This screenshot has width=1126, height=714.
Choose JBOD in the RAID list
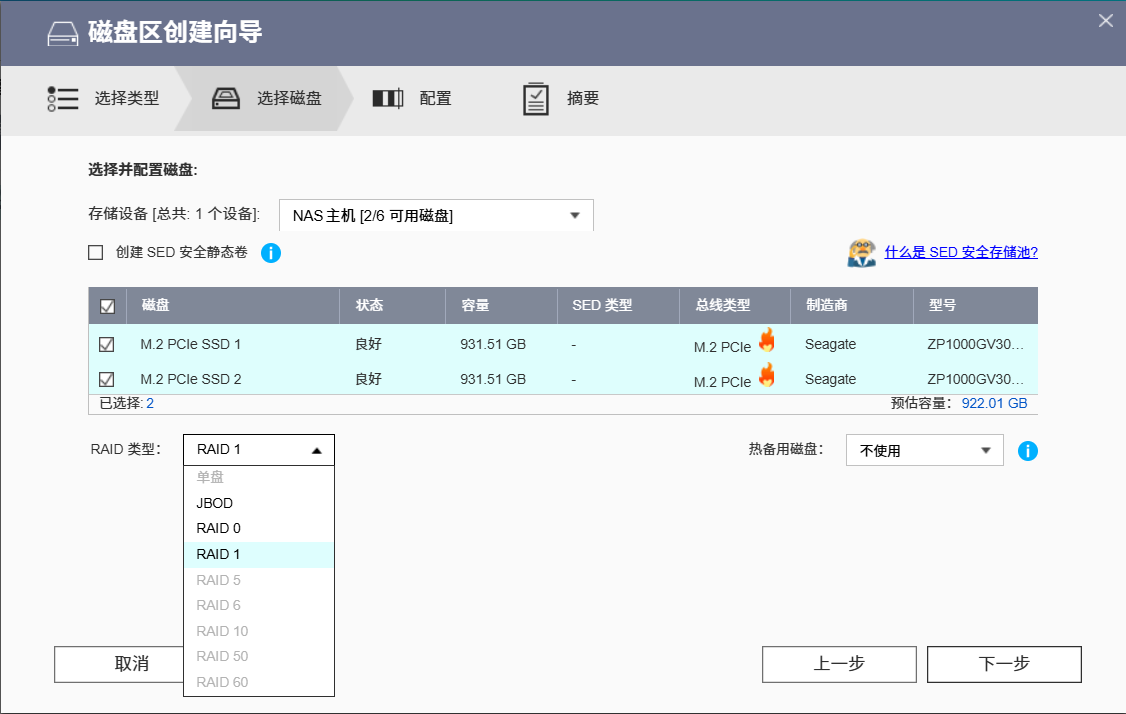point(215,503)
